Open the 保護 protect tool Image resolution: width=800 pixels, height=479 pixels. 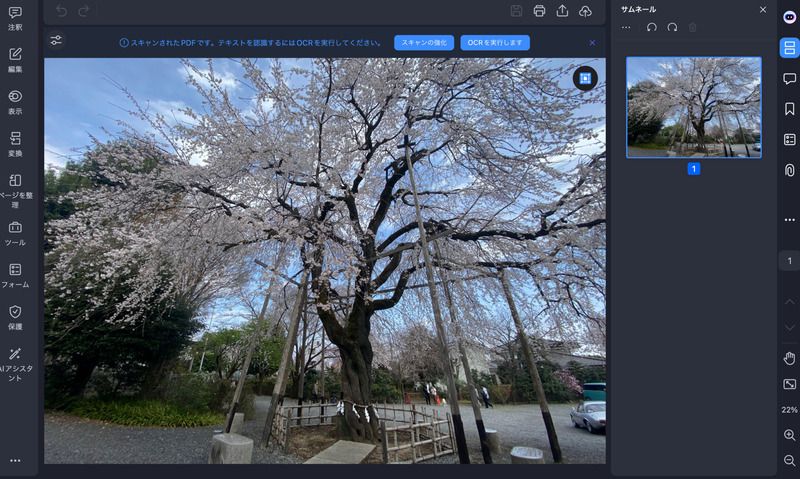(15, 318)
